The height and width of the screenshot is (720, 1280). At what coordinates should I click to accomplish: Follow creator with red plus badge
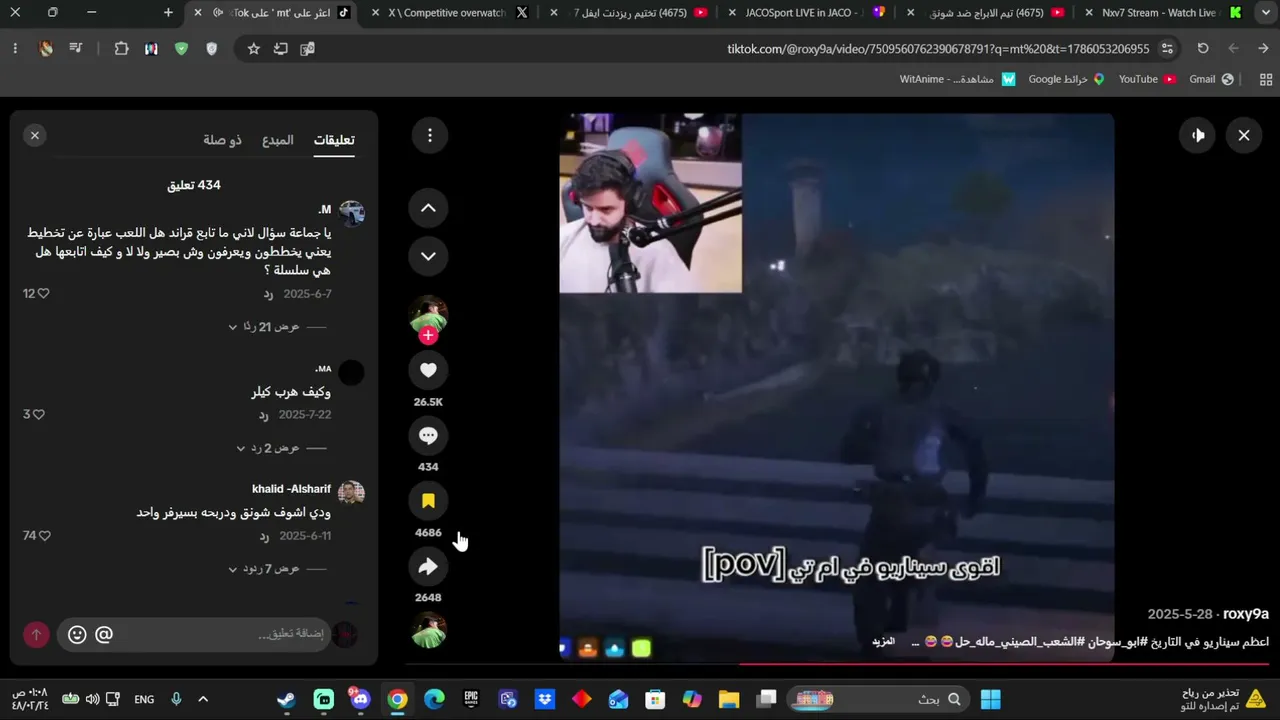point(428,336)
